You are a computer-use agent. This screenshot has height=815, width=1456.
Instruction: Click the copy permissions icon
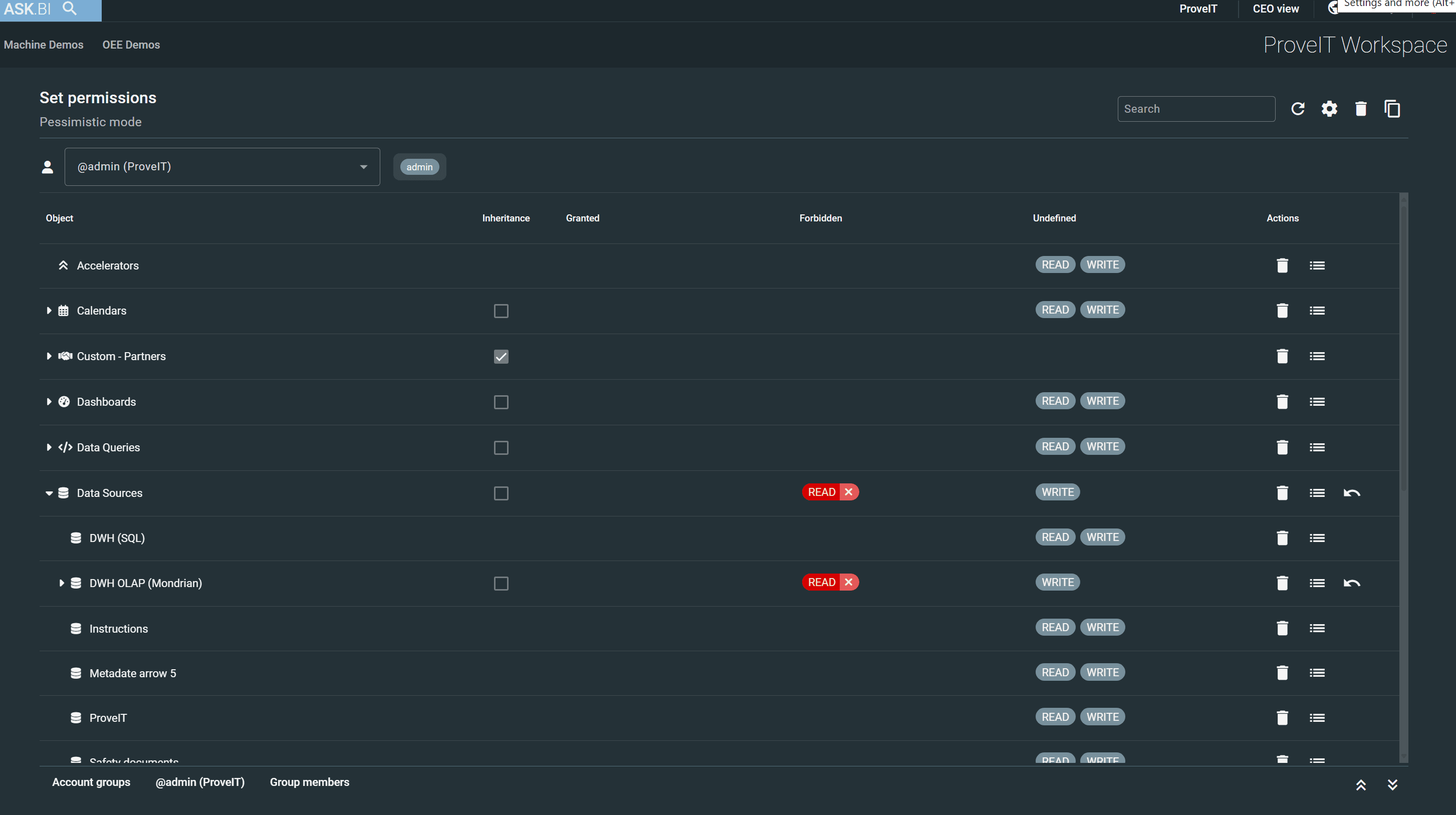click(1392, 109)
